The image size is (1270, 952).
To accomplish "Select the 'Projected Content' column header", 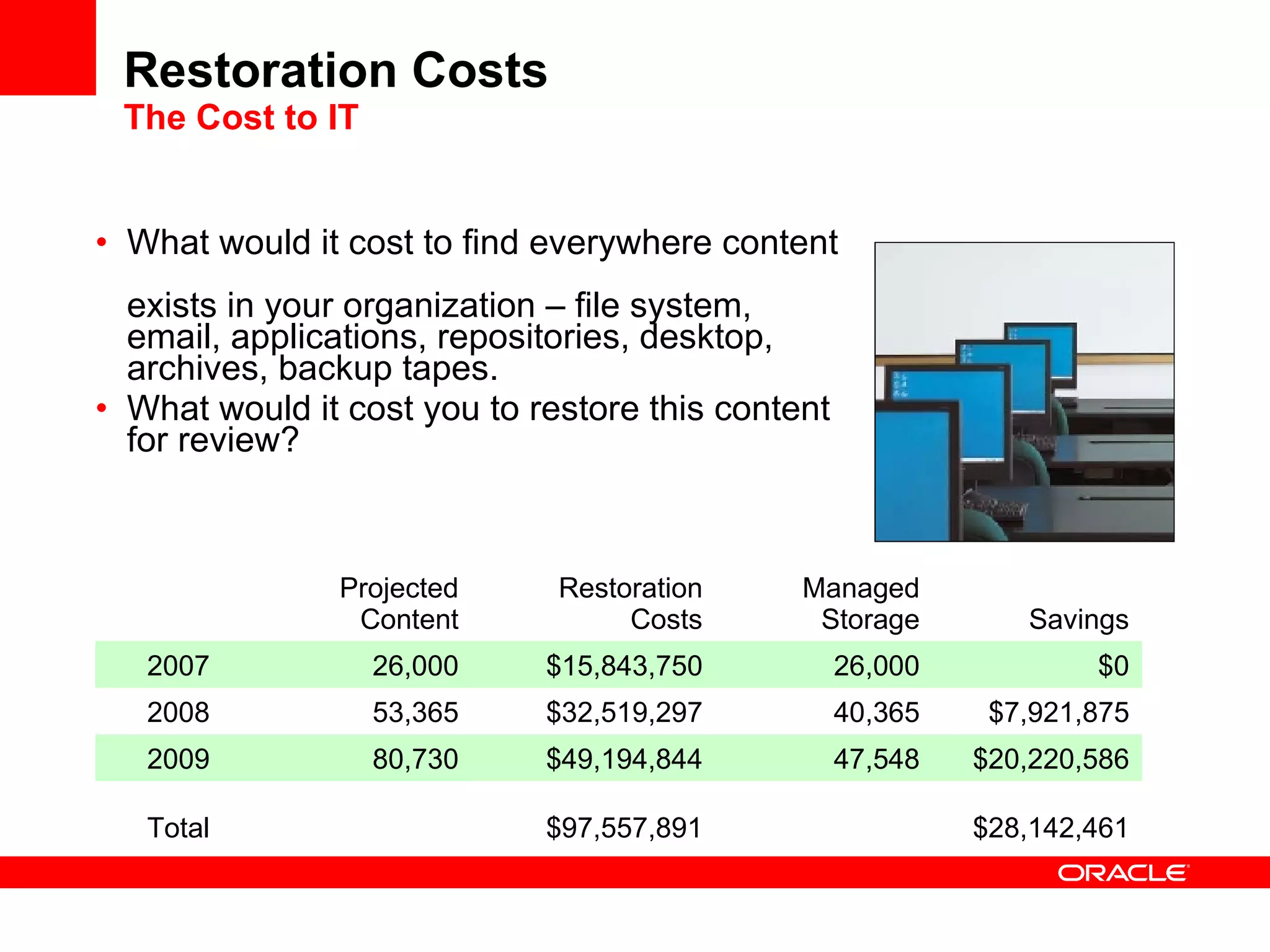I will [x=399, y=603].
